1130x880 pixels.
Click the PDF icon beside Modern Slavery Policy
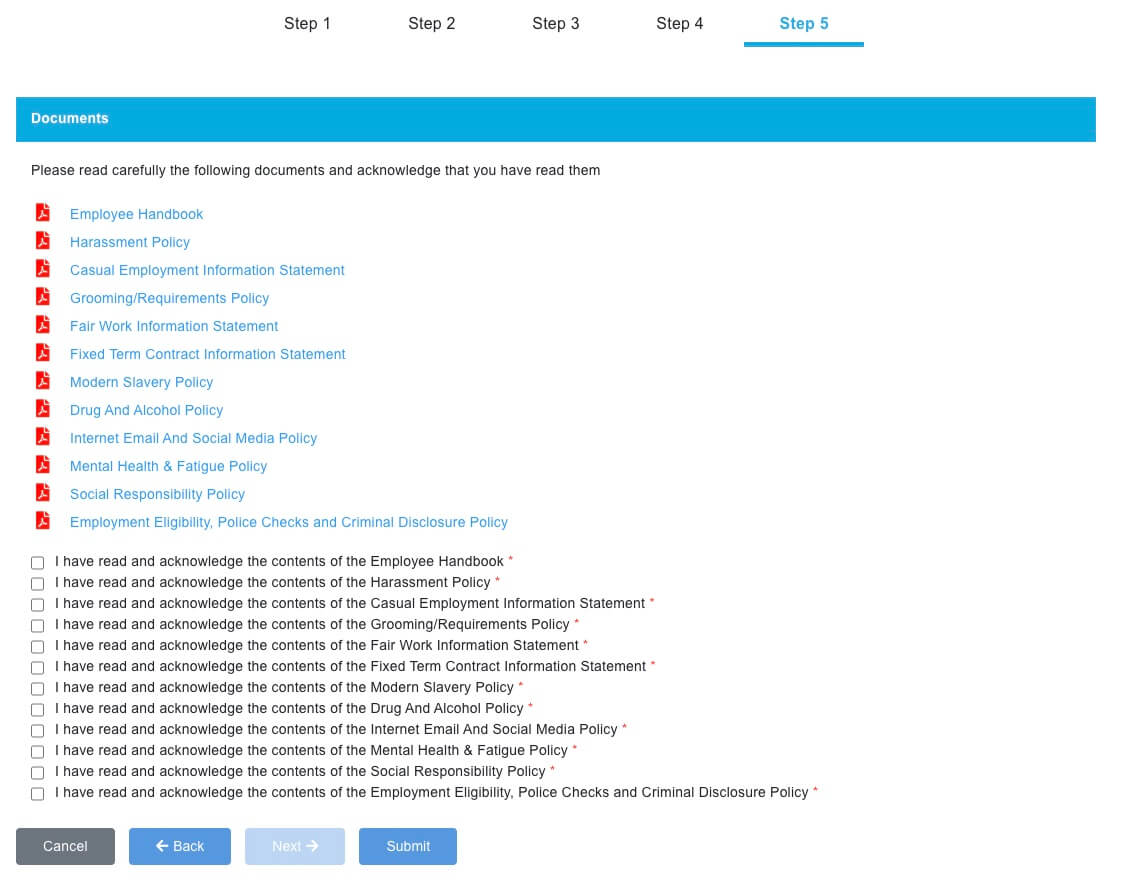pos(42,381)
